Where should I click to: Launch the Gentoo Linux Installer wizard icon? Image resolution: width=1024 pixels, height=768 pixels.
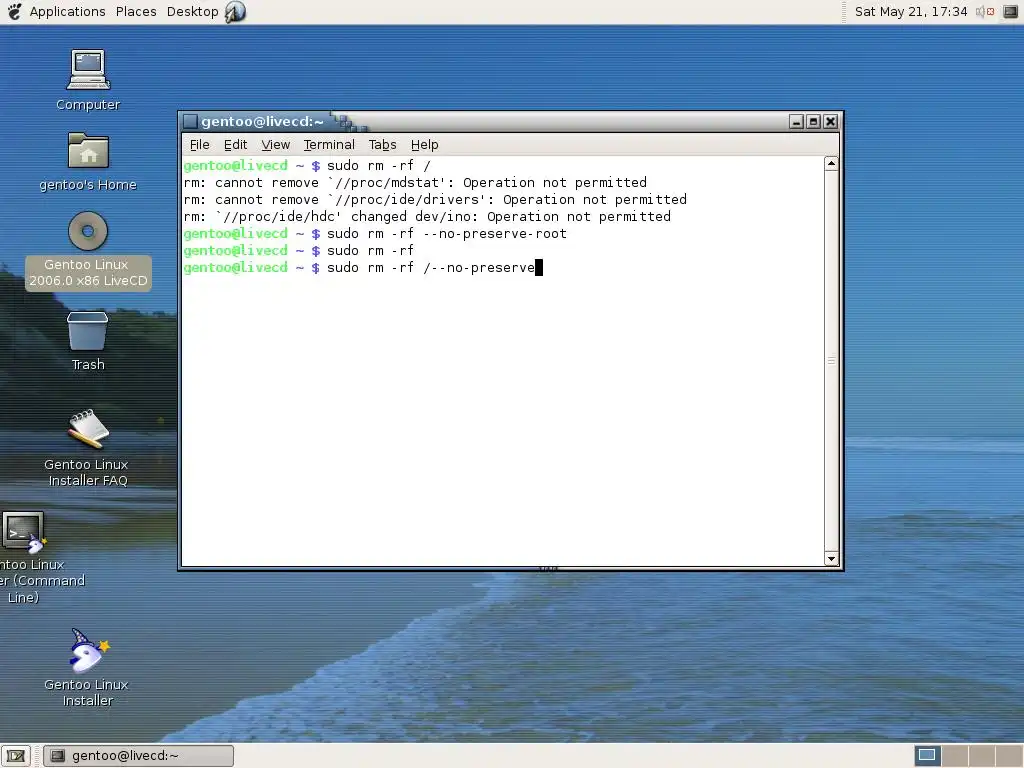[88, 650]
